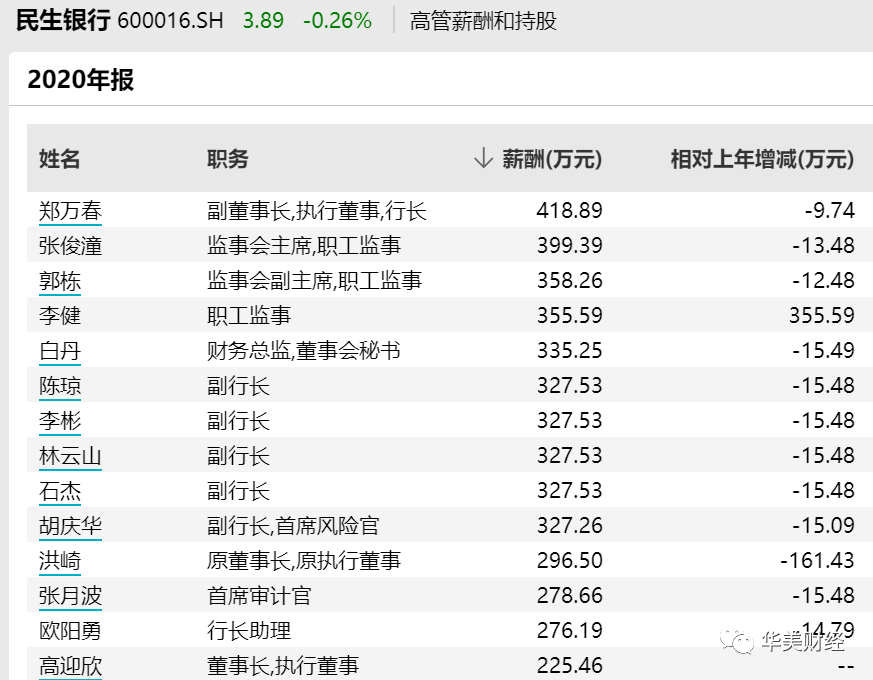The width and height of the screenshot is (873, 680).
Task: Click the 高管薪酬和持股 page title
Action: (x=483, y=21)
